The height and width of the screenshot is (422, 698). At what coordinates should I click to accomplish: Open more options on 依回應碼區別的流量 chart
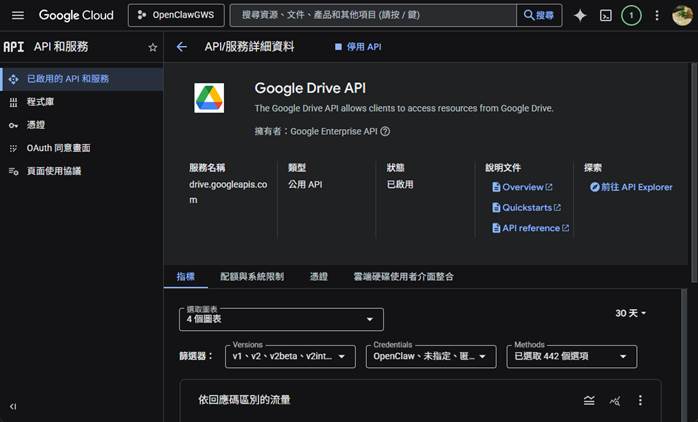coord(641,400)
